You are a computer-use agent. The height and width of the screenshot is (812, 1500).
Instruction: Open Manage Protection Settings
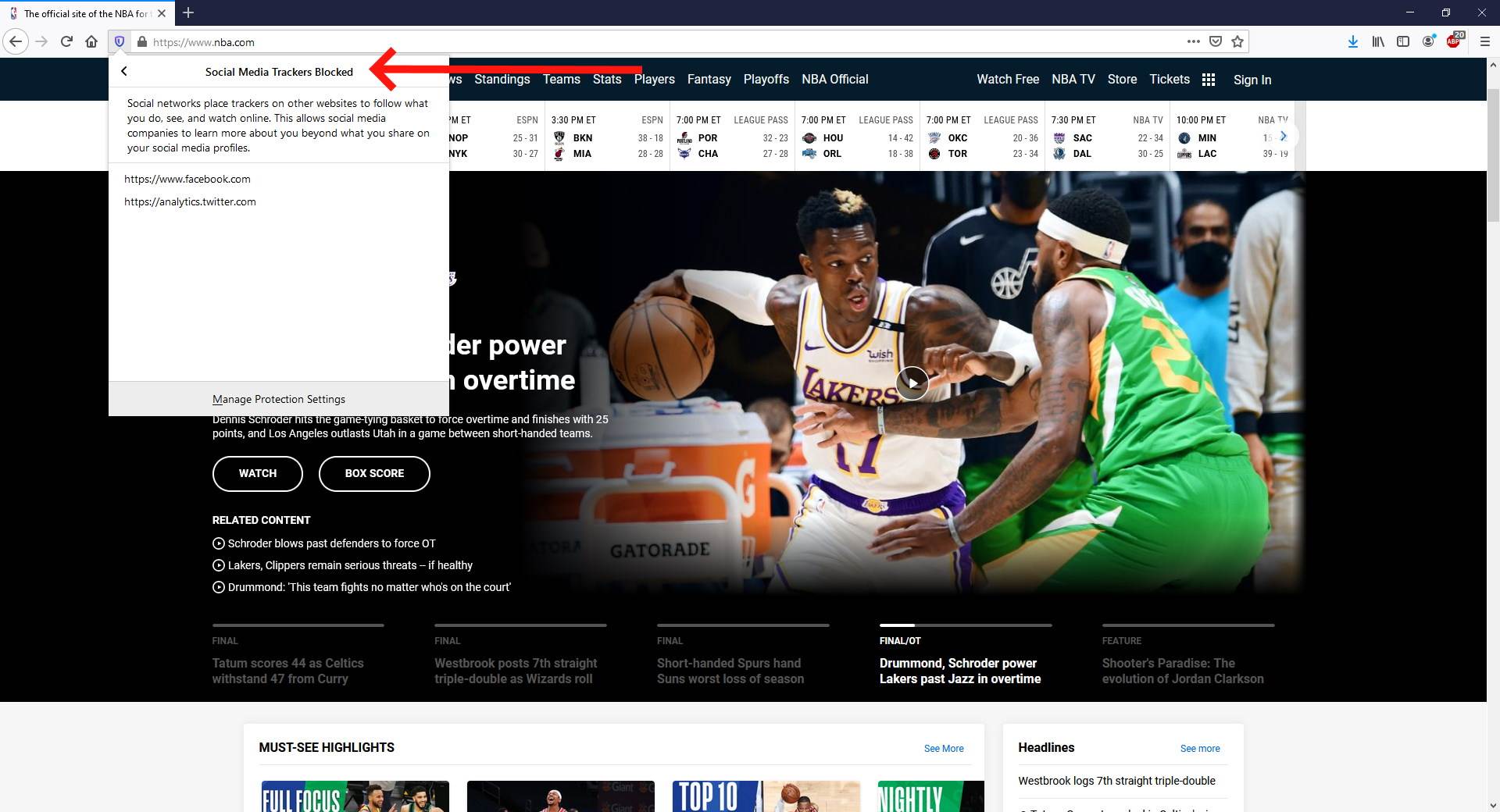(278, 399)
